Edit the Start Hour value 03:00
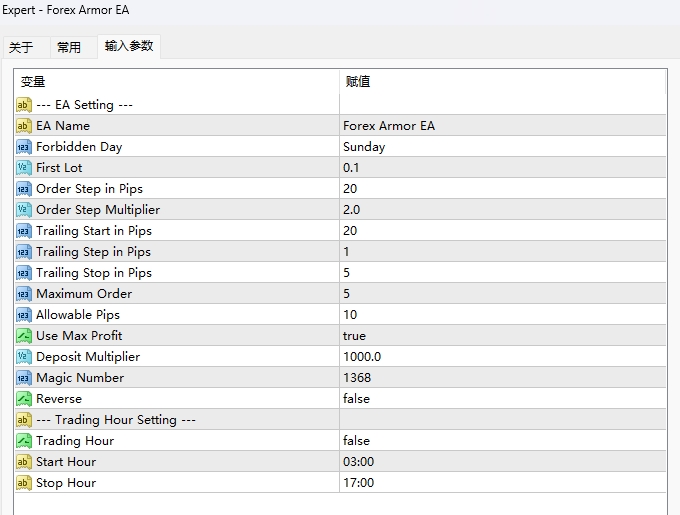The image size is (680, 515). (x=503, y=462)
